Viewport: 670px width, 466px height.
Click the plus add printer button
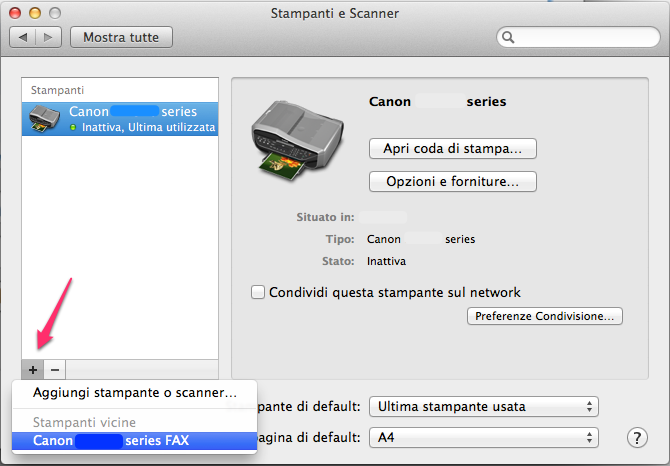(x=33, y=369)
